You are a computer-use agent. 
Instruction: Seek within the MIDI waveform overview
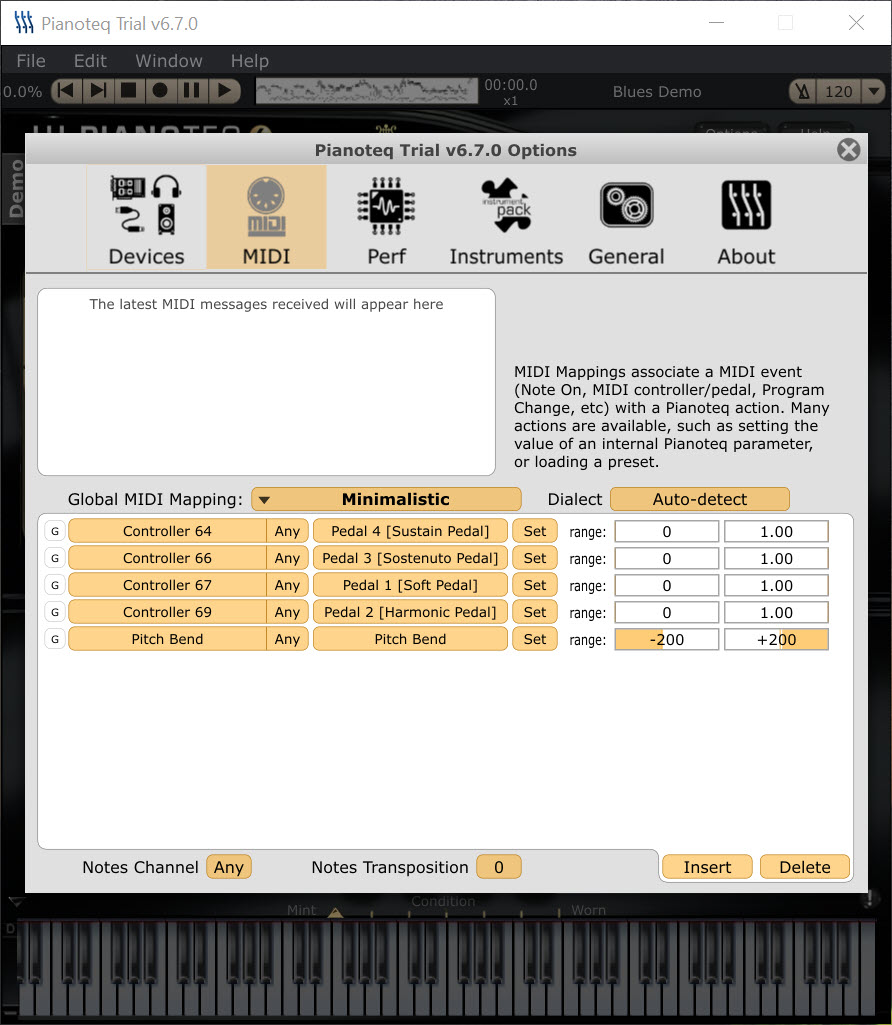point(367,91)
